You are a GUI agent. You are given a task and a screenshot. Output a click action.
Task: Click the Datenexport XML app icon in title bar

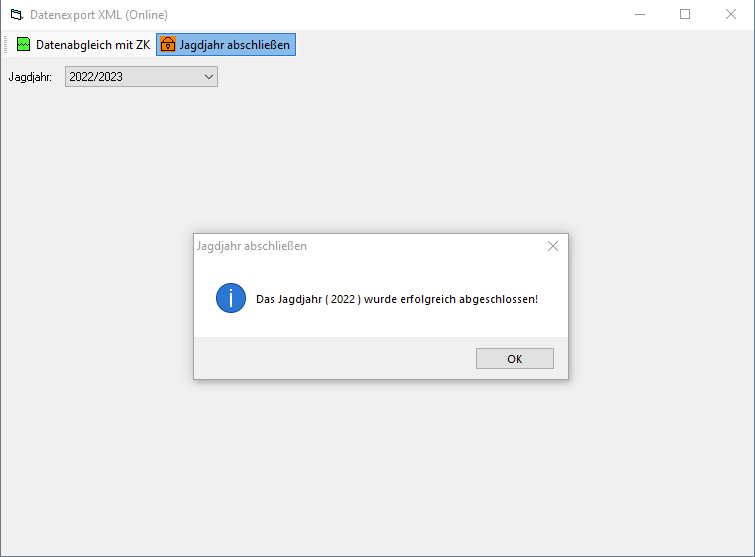16,15
